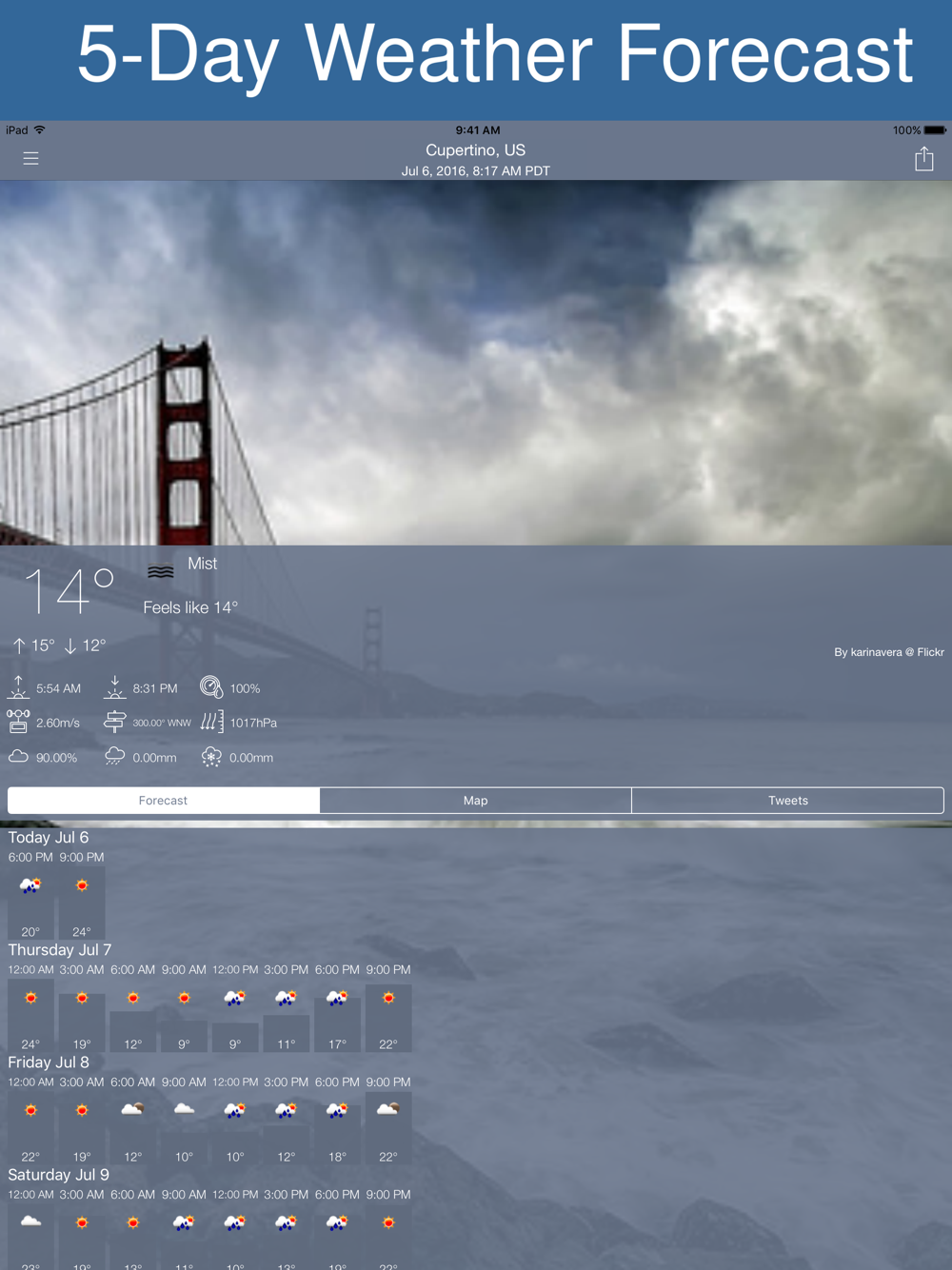Click the sunrise icon beside 5:54 AM

coord(18,687)
